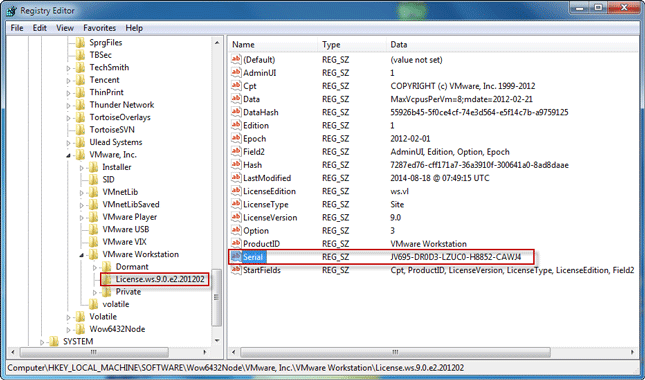
Task: Select the Installer folder icon
Action: coord(94,167)
